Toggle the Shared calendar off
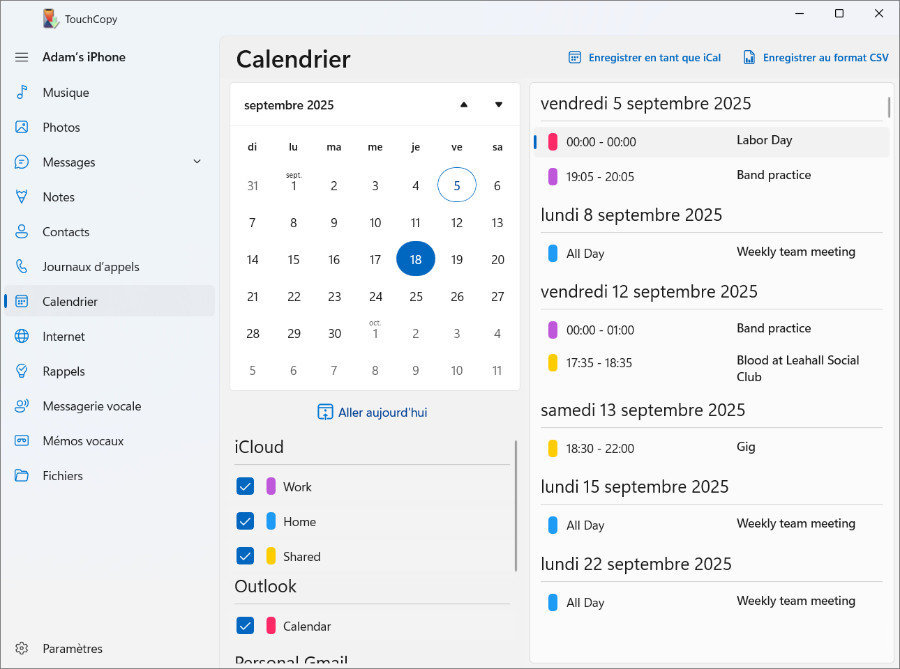 [245, 556]
